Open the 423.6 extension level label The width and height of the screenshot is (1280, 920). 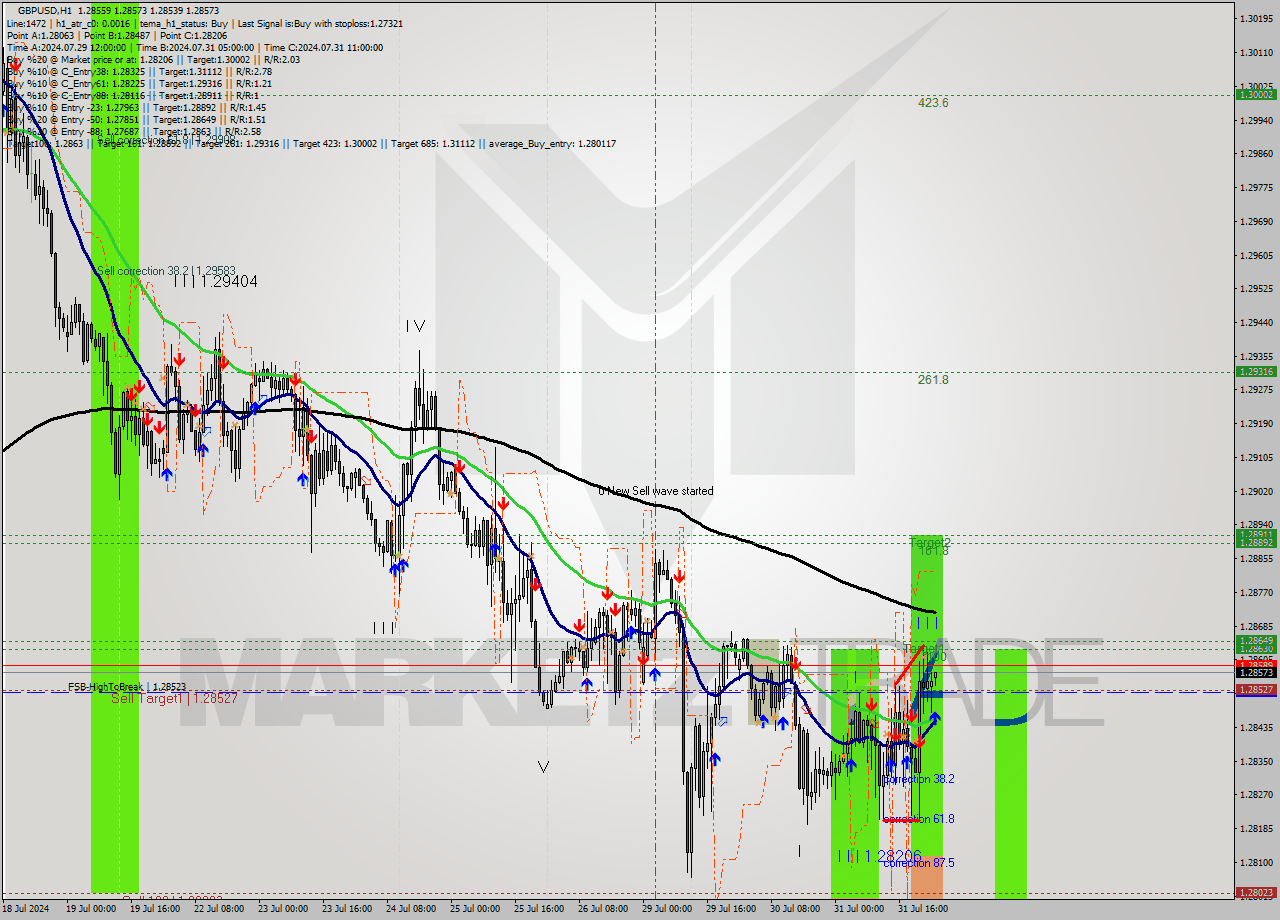pos(933,102)
